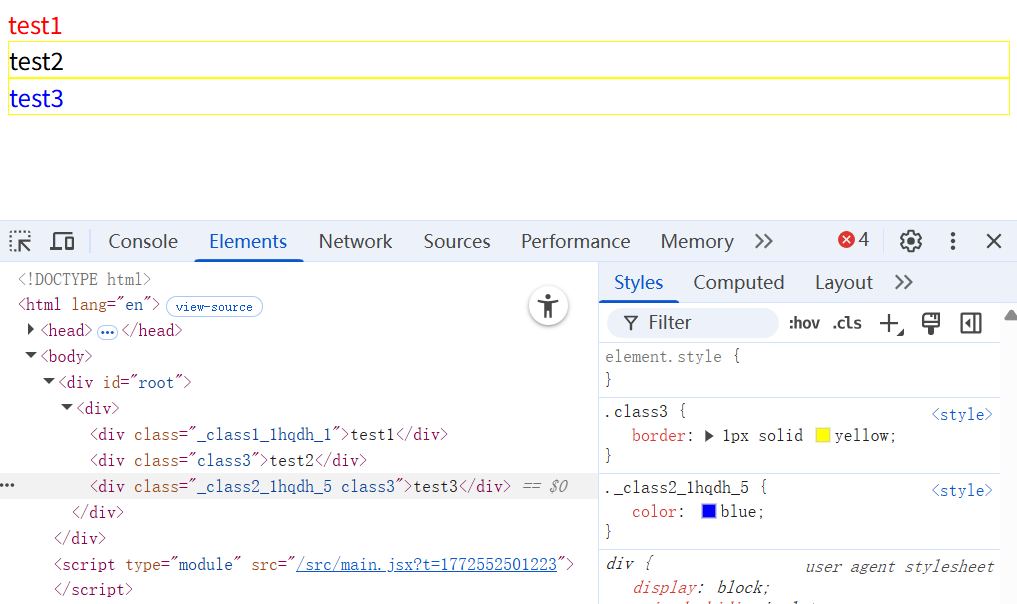The height and width of the screenshot is (604, 1017).
Task: Show more DevTools tabs after Memory
Action: [x=764, y=241]
